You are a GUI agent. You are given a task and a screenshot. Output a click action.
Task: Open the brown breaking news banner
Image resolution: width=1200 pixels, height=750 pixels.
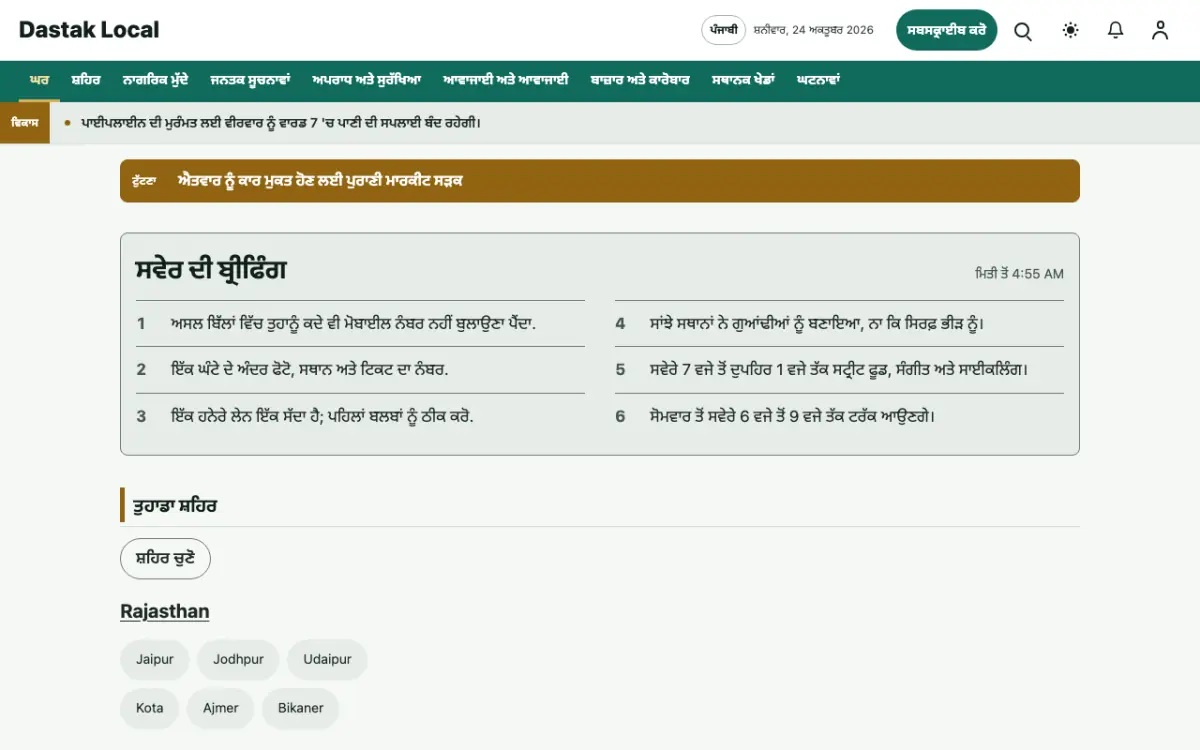coord(600,181)
